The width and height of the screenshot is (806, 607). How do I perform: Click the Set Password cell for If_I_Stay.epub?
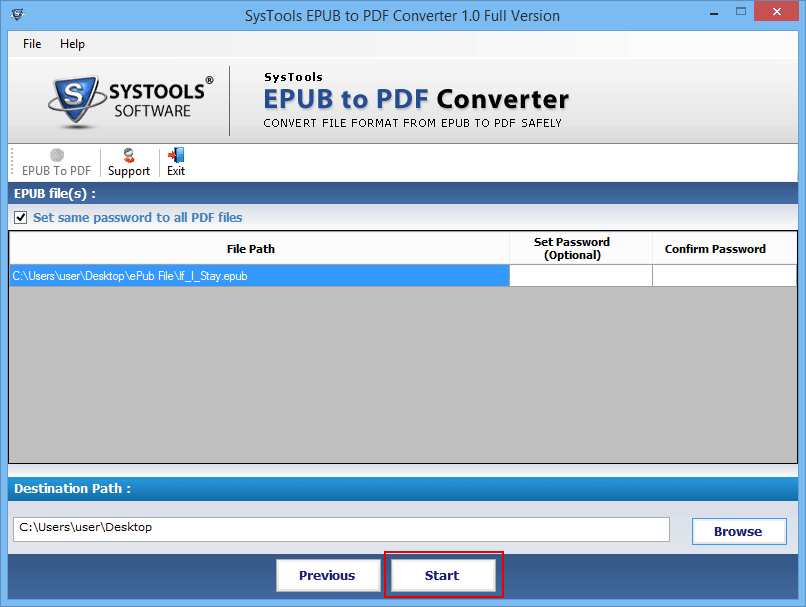pos(581,276)
